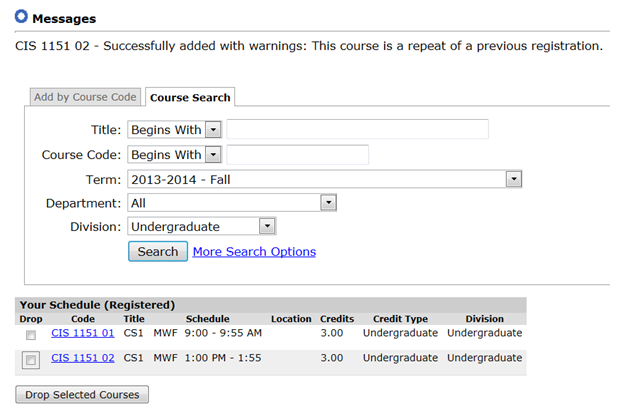Tick the drop checkbox for CIS 1151 02
Image resolution: width=628 pixels, height=412 pixels.
click(x=31, y=359)
